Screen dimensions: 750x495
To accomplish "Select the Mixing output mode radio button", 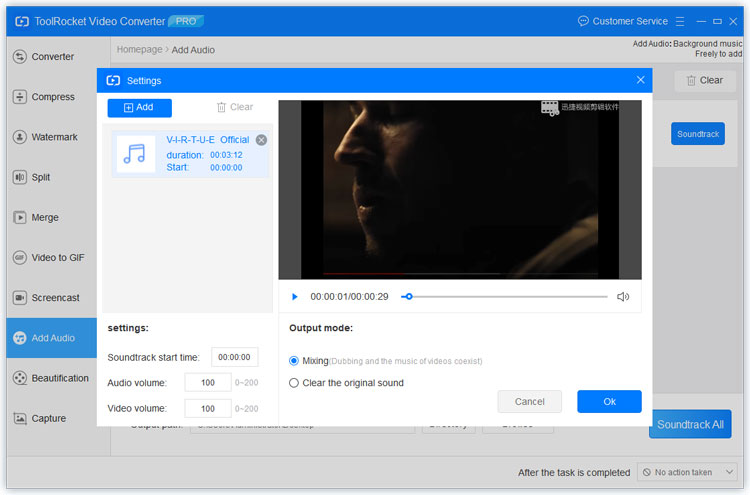I will (x=294, y=361).
